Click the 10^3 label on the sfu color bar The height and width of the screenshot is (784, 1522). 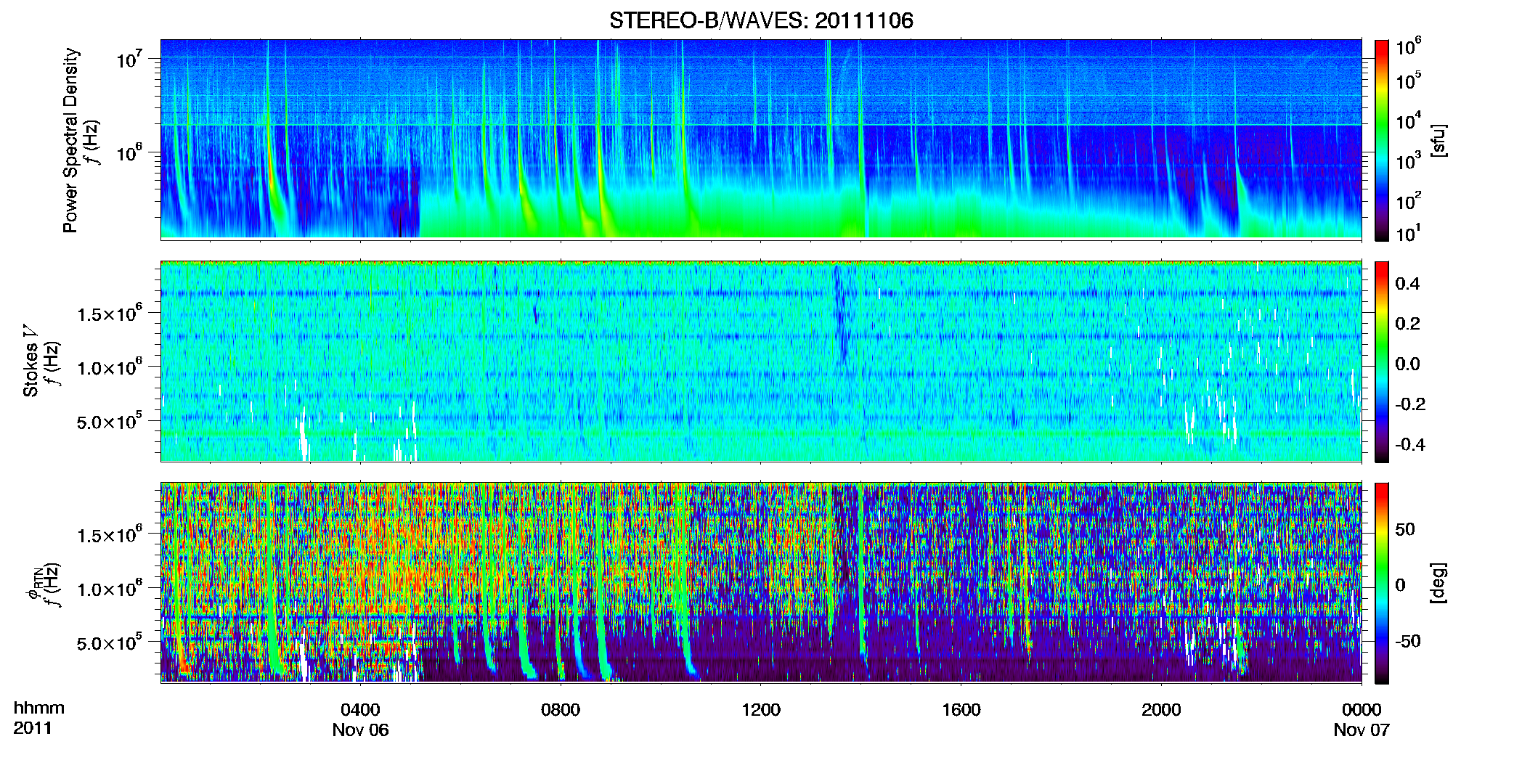(x=1409, y=160)
